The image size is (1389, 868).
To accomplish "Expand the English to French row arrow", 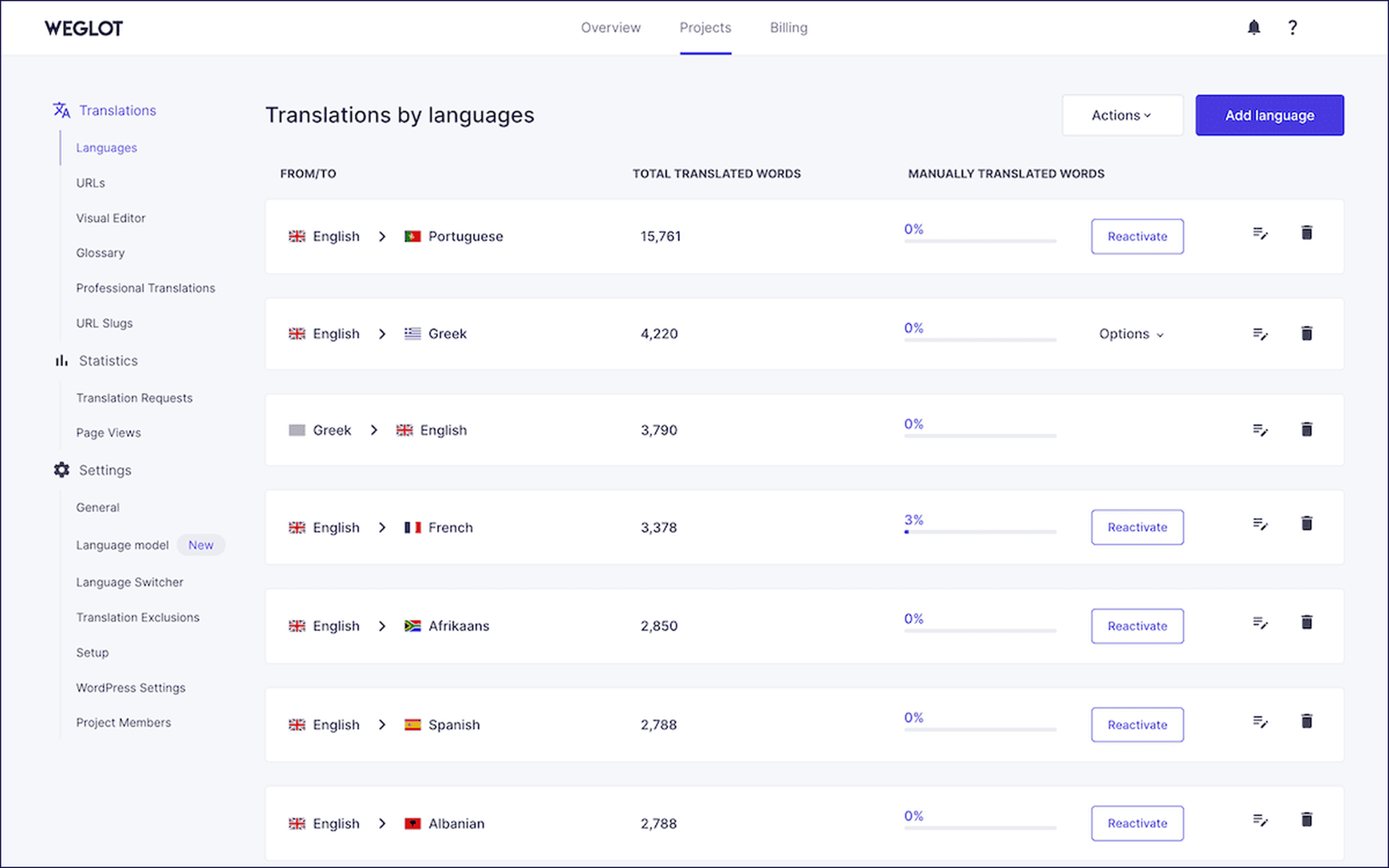I will point(383,527).
